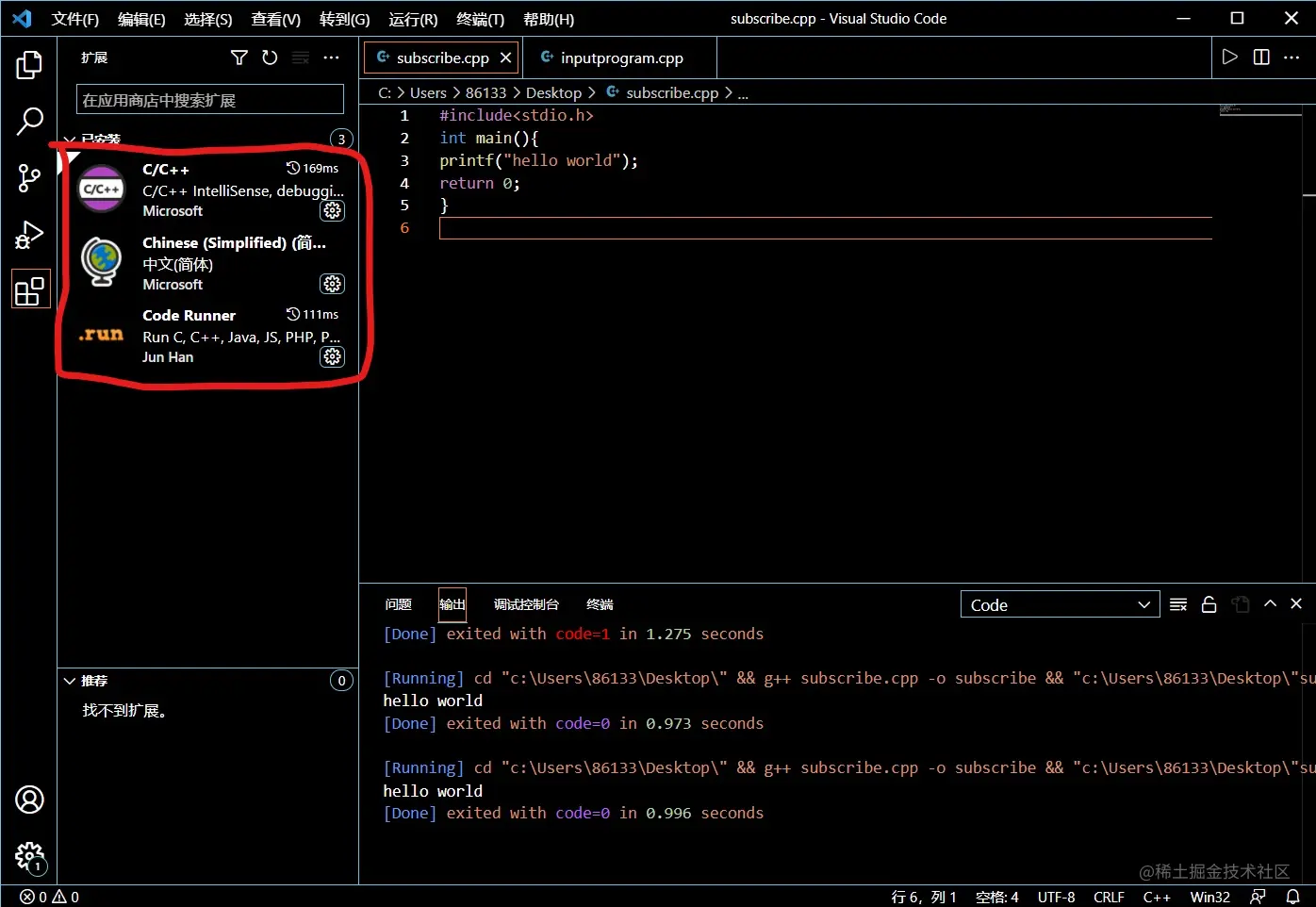Open the notifications bell
The height and width of the screenshot is (907, 1316).
[x=1293, y=897]
